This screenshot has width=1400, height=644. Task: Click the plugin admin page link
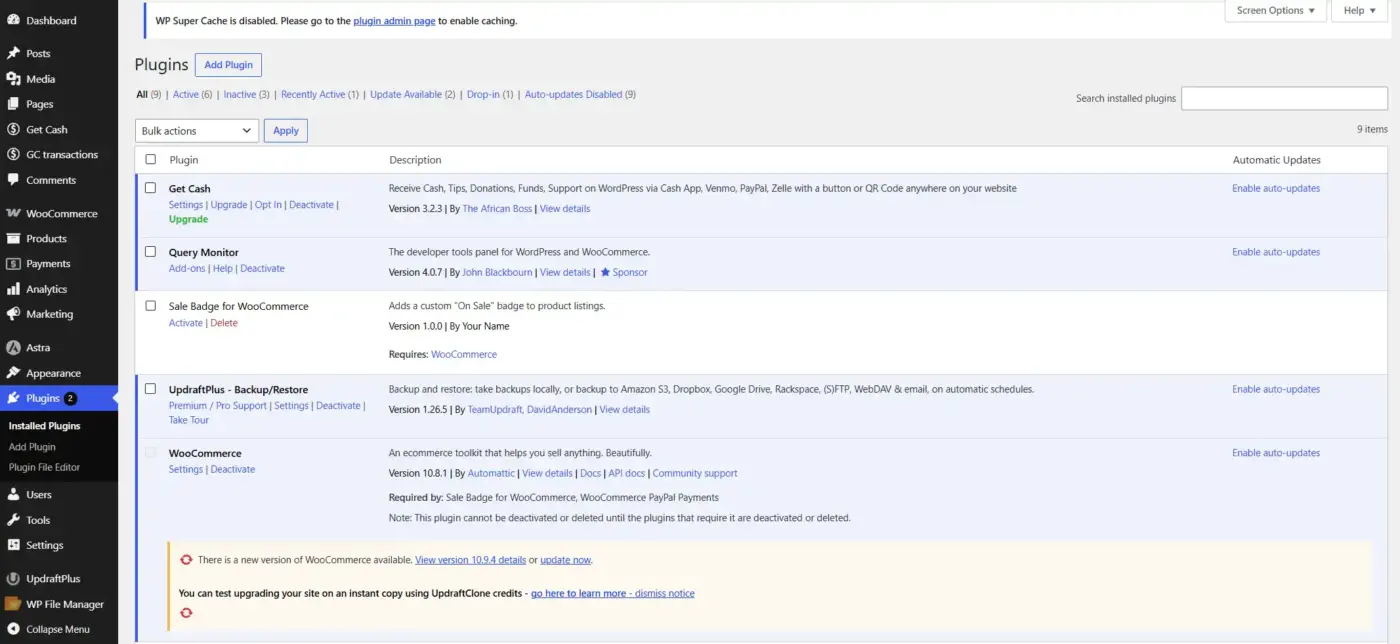tap(394, 20)
